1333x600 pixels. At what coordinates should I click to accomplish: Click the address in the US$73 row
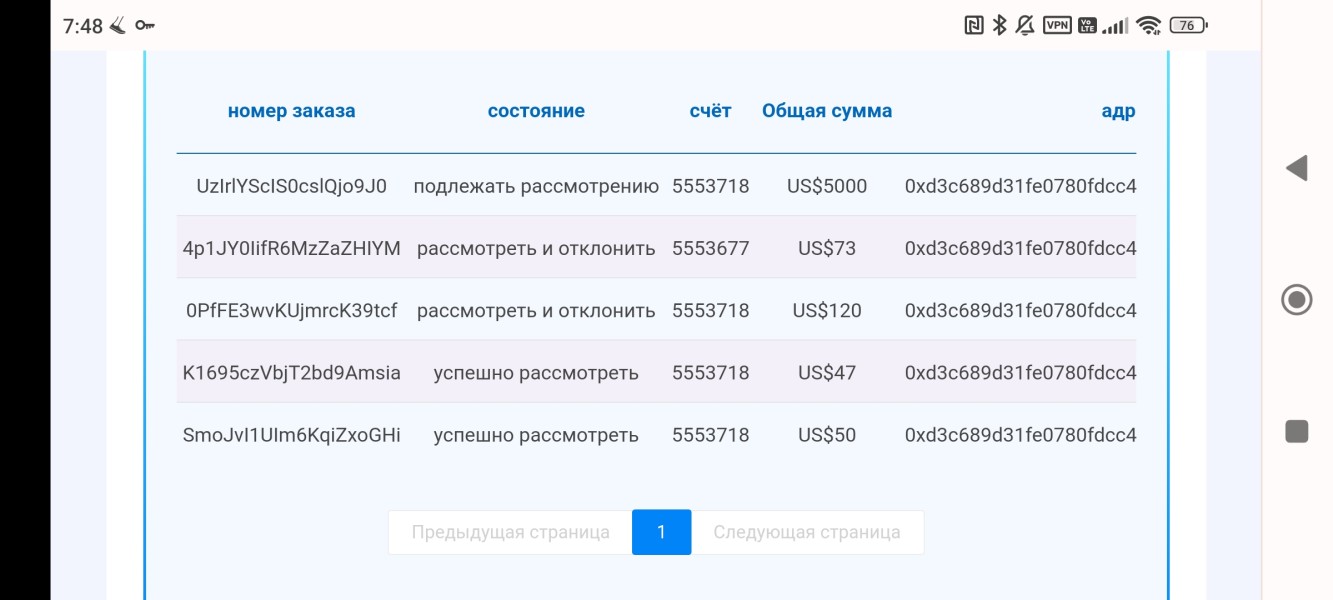pos(1020,248)
